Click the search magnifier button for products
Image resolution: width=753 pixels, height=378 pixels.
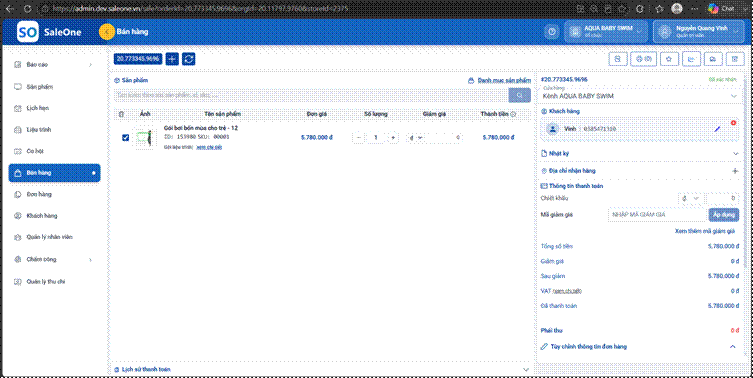point(519,96)
